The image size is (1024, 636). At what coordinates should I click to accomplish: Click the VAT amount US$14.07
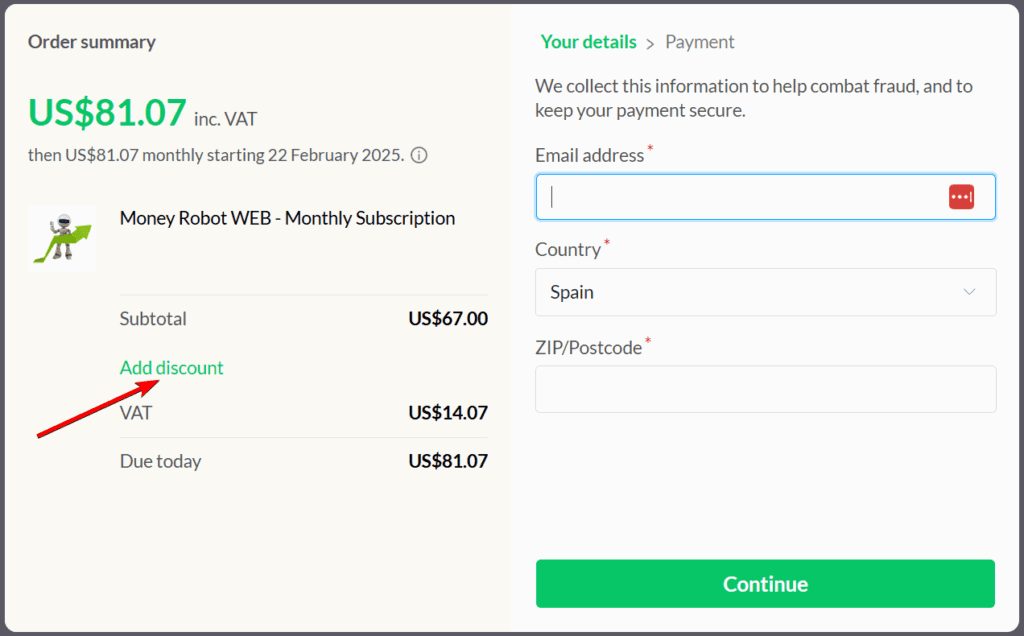click(x=448, y=412)
